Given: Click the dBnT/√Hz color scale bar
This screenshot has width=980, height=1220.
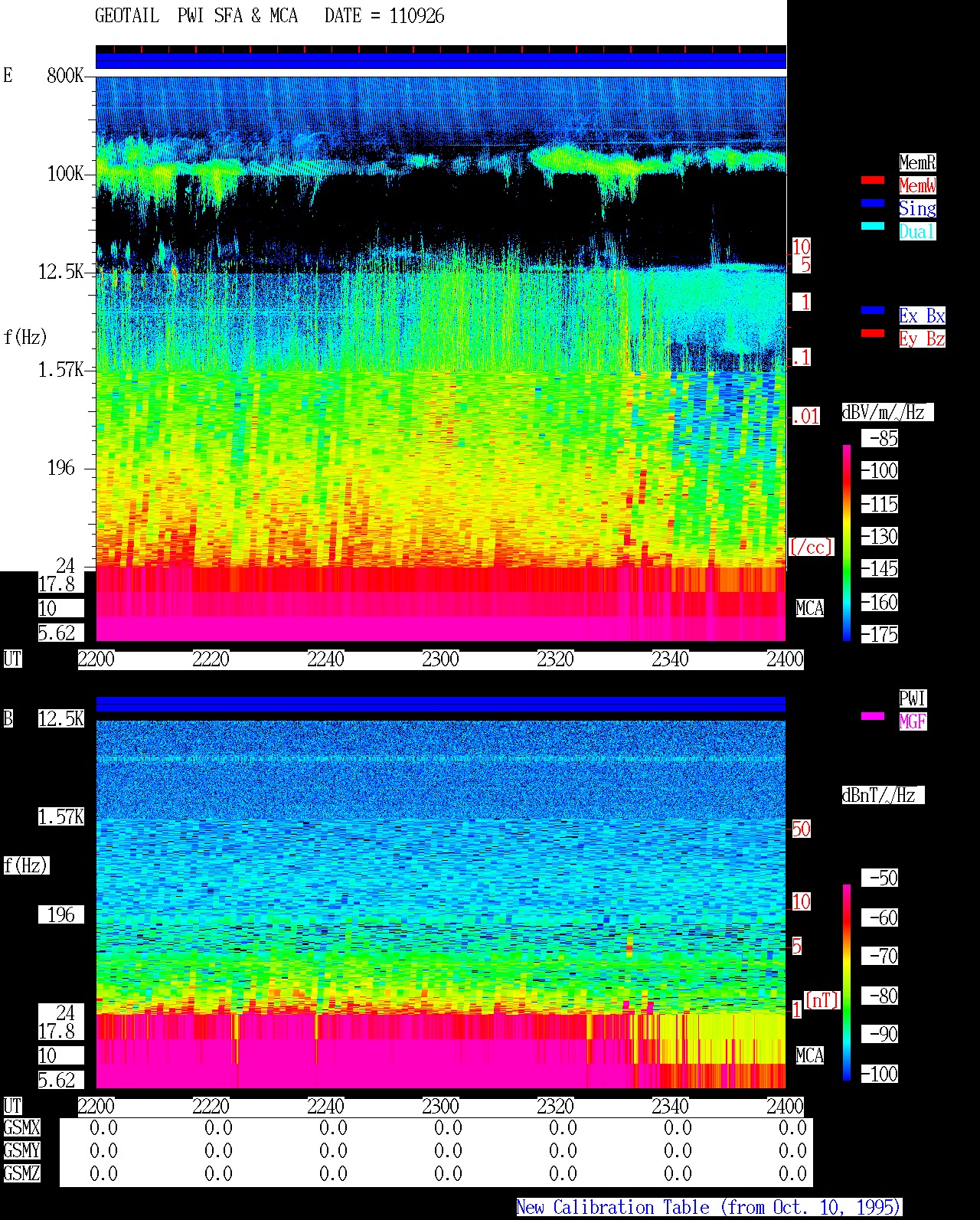Looking at the screenshot, I should coord(847,983).
